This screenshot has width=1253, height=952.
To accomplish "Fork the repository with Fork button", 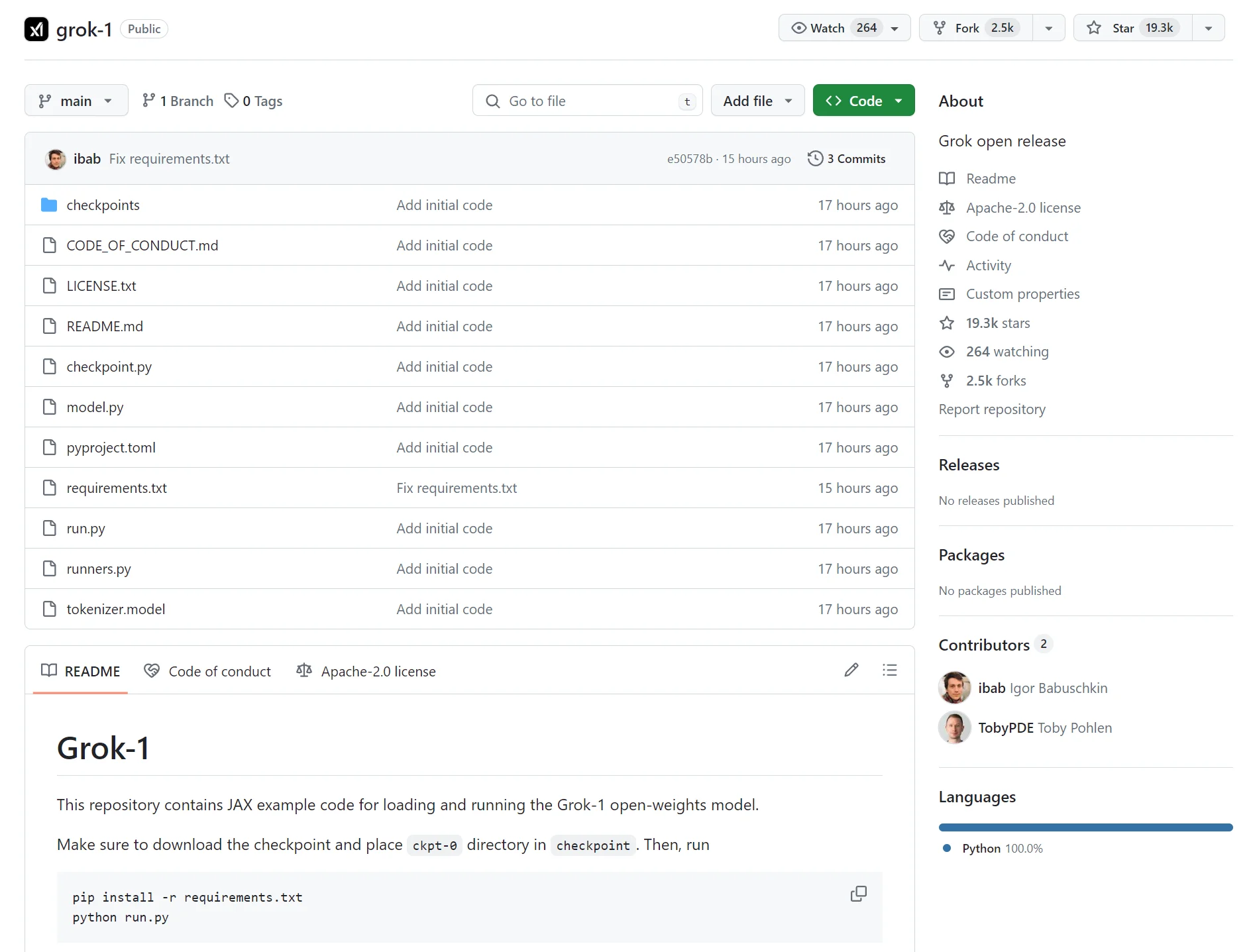I will 976,28.
